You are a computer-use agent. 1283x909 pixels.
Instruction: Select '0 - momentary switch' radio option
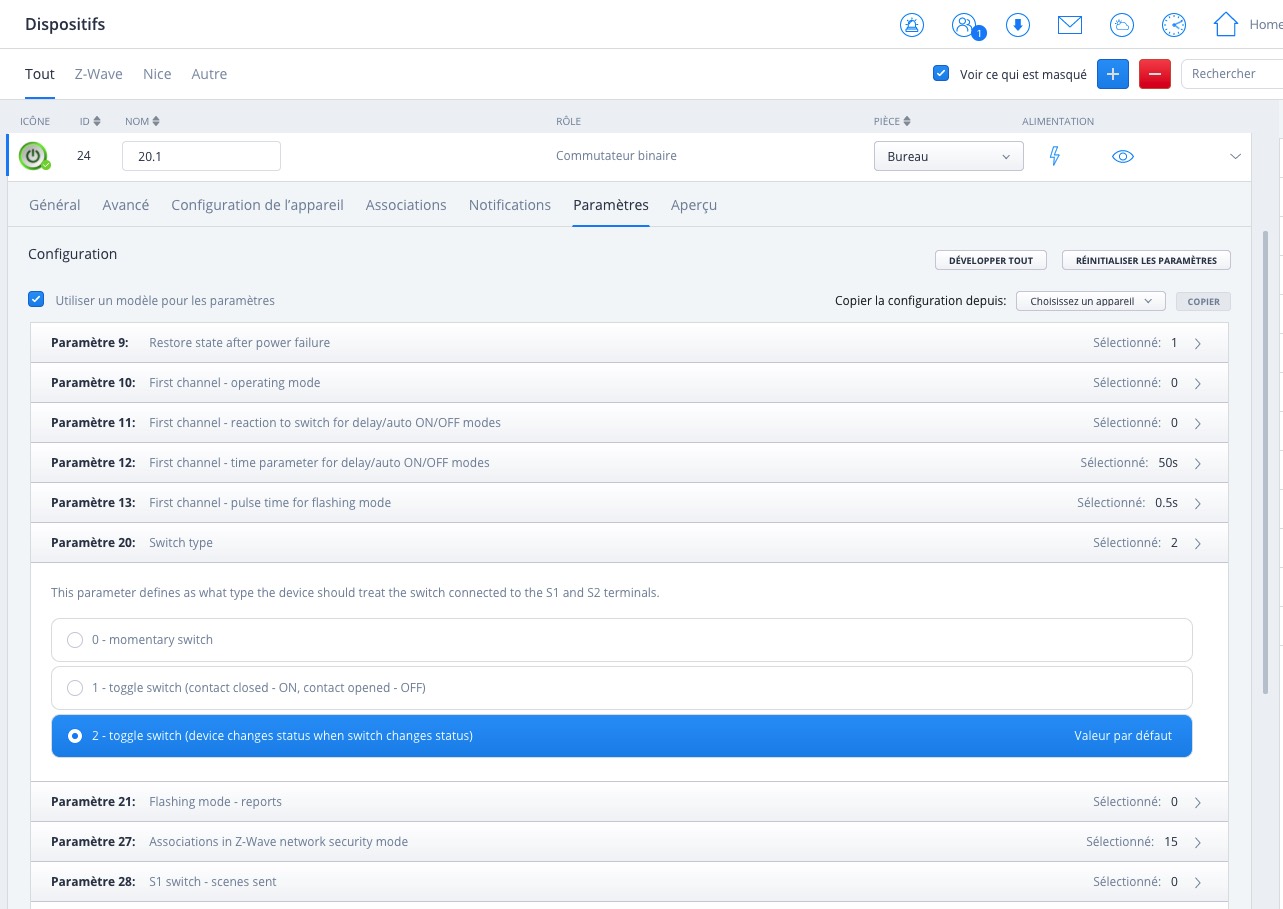coord(75,640)
